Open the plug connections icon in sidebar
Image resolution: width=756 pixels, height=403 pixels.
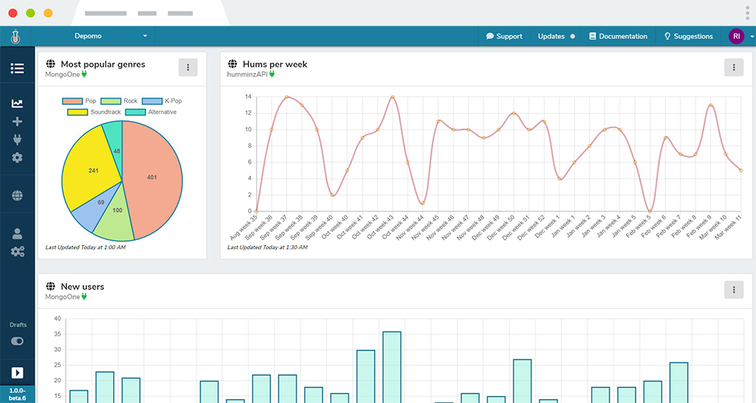pyautogui.click(x=17, y=140)
